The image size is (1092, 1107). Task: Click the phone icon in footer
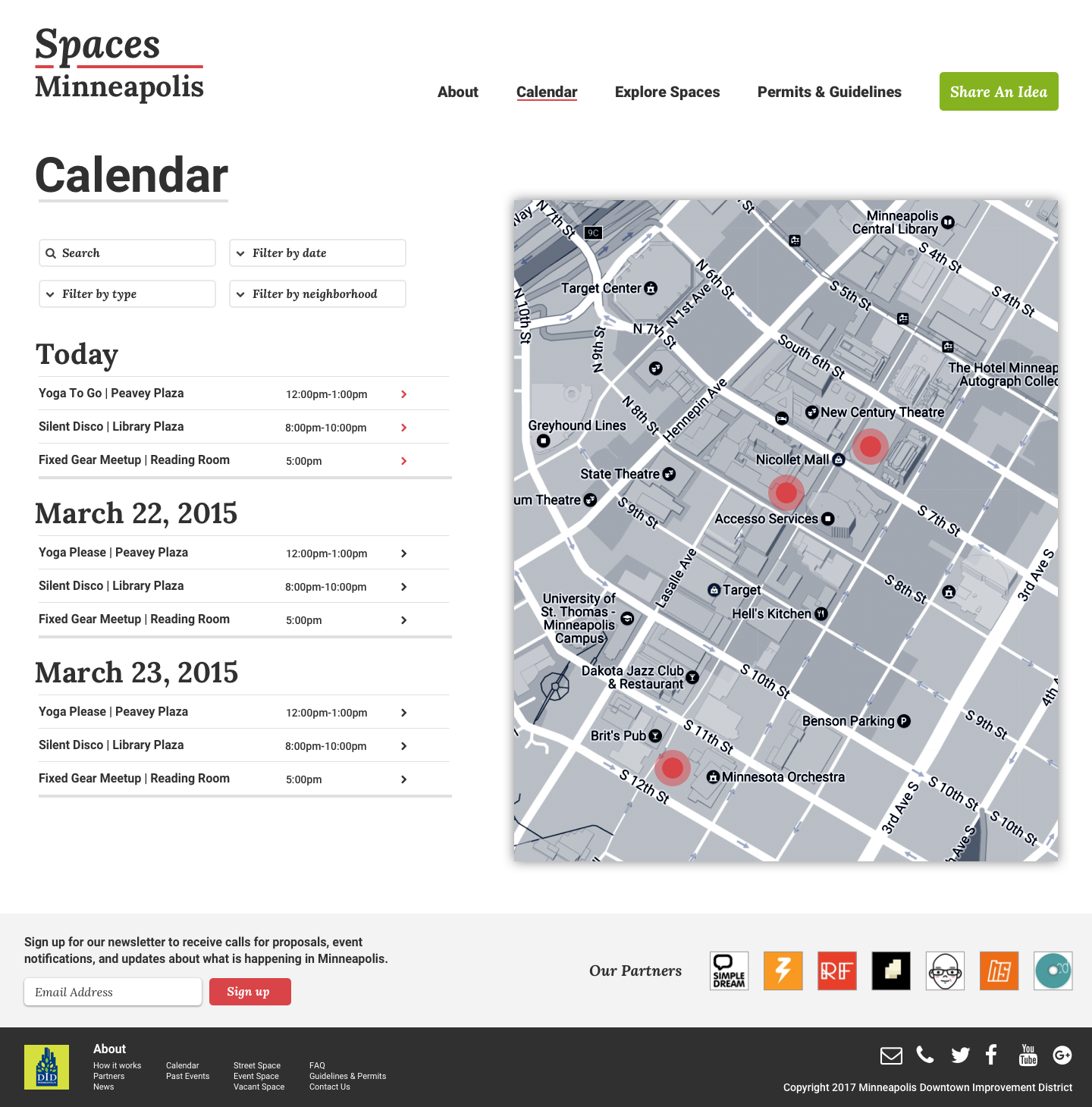925,1055
